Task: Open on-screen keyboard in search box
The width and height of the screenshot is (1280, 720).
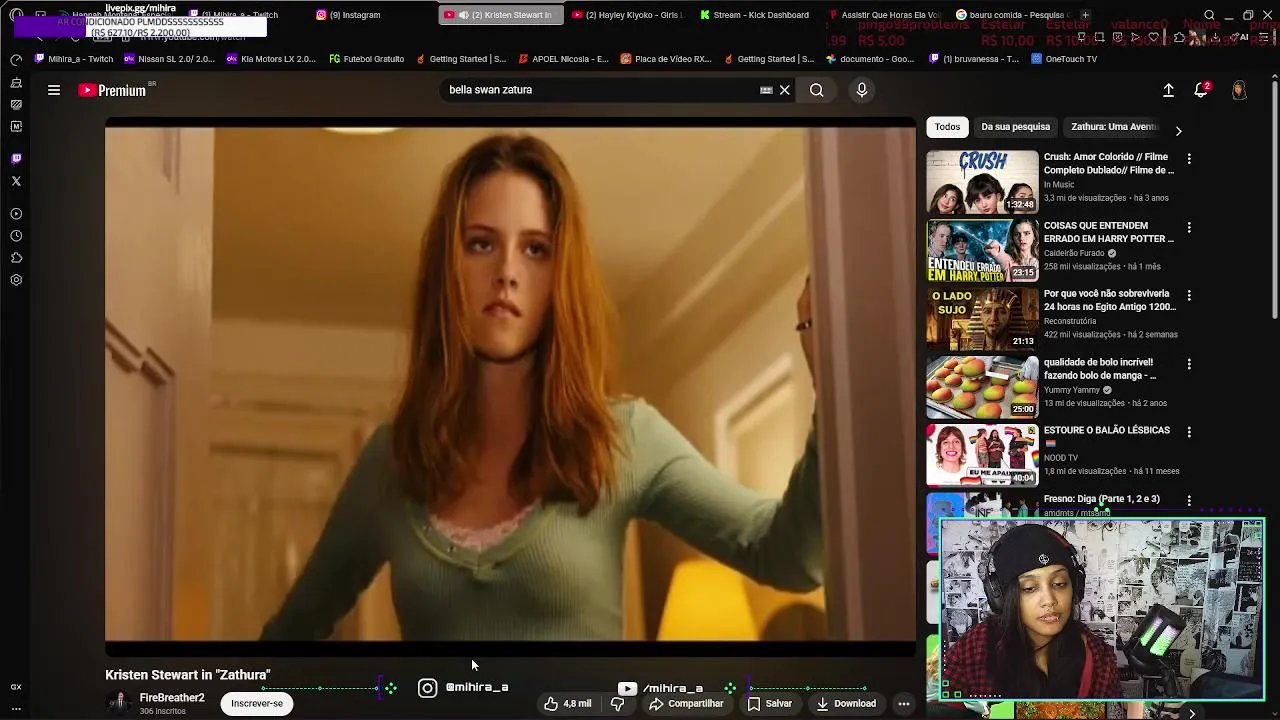Action: [x=766, y=90]
